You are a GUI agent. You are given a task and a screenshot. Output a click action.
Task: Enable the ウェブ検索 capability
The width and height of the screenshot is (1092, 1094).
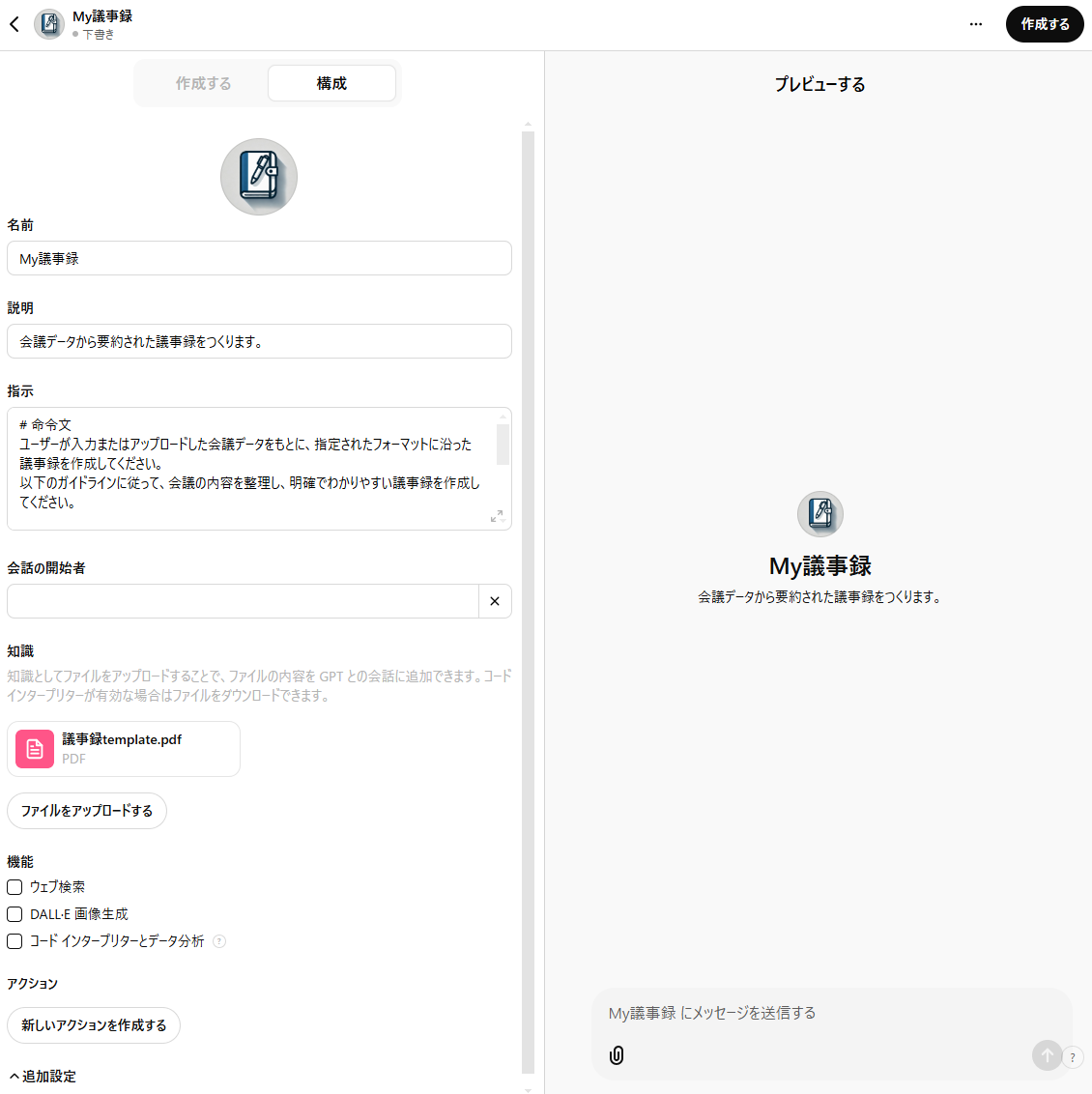14,886
